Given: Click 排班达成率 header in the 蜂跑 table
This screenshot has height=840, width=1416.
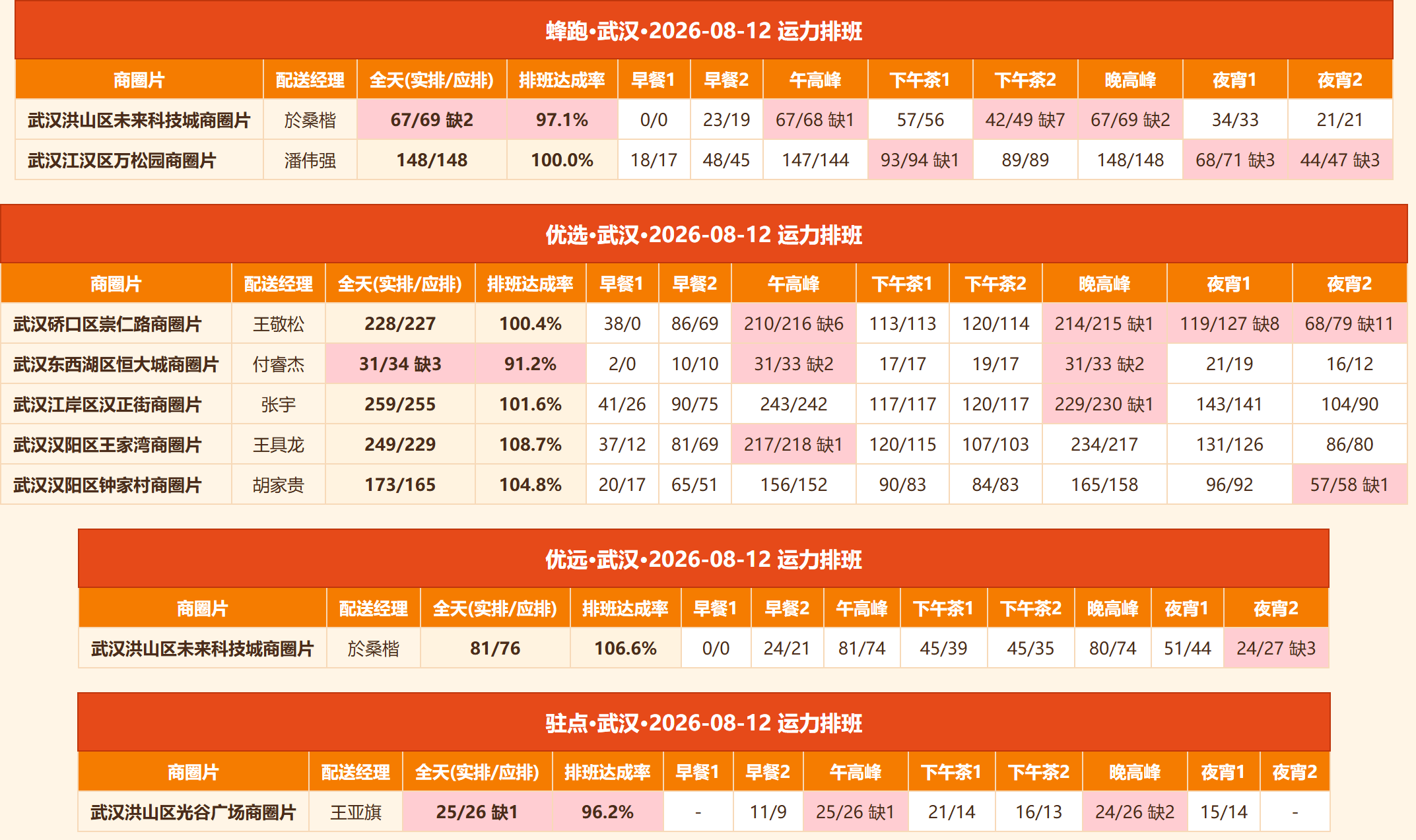Looking at the screenshot, I should point(562,80).
